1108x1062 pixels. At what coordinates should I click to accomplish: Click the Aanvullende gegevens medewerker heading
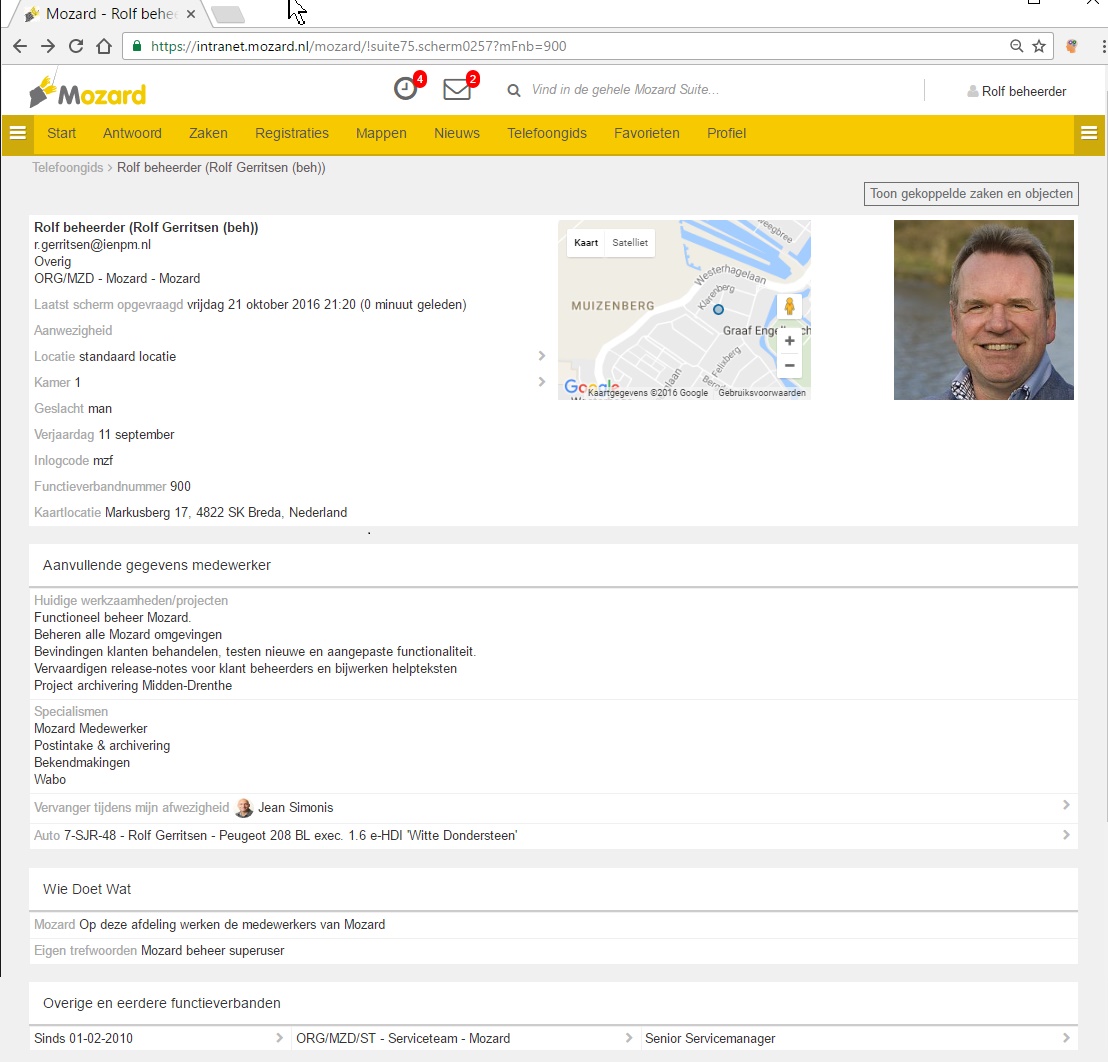tap(157, 565)
